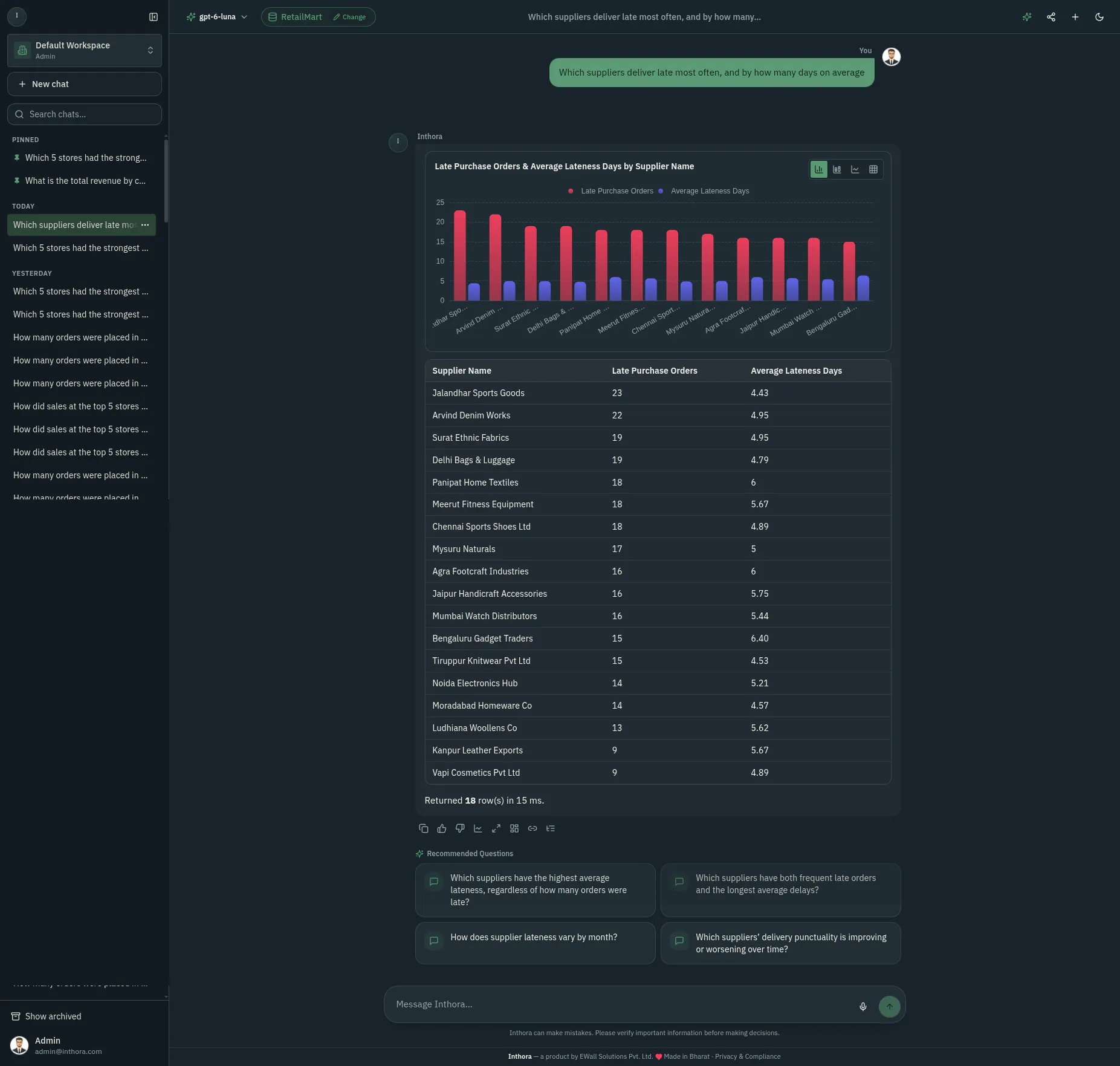This screenshot has width=1120, height=1066.
Task: Give thumbs down to the answer
Action: click(460, 828)
